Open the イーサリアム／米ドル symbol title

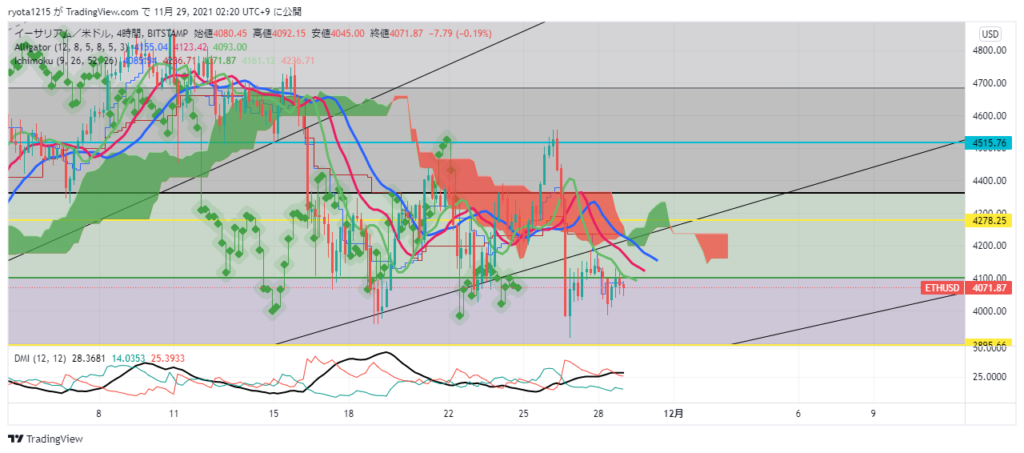pyautogui.click(x=62, y=32)
